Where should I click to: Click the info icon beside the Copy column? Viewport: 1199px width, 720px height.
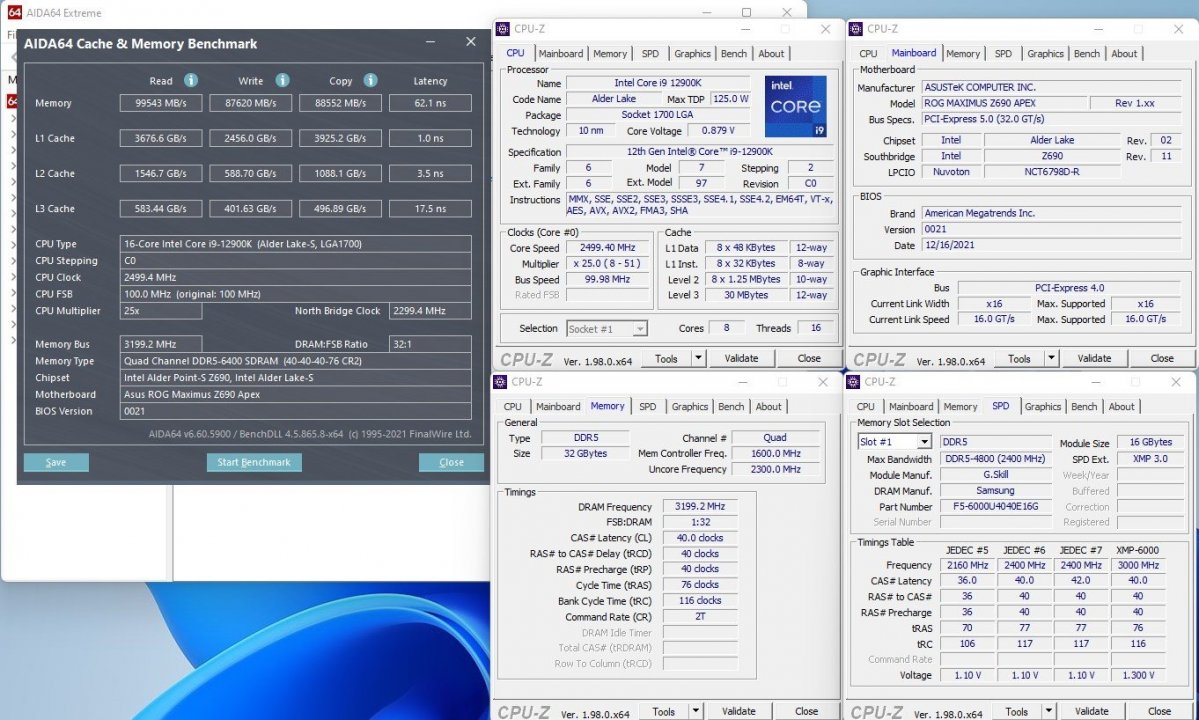click(371, 80)
